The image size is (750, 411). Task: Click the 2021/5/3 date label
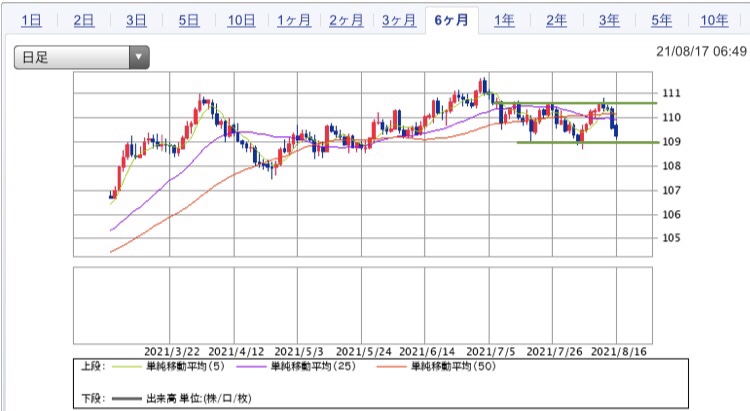coord(299,352)
